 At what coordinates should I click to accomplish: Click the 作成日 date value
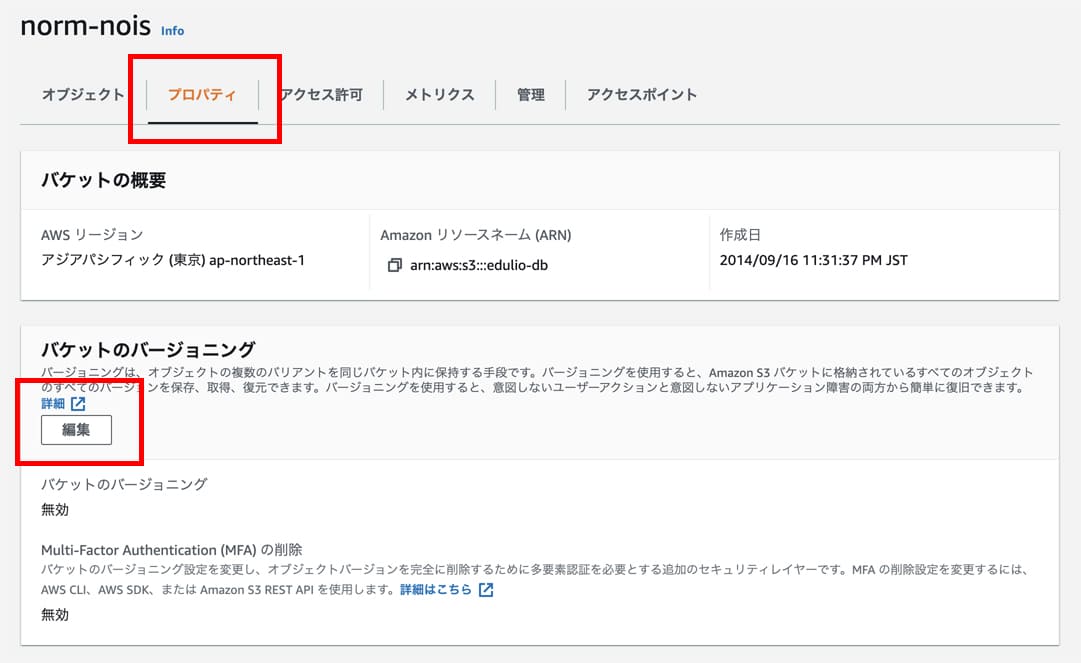[813, 261]
